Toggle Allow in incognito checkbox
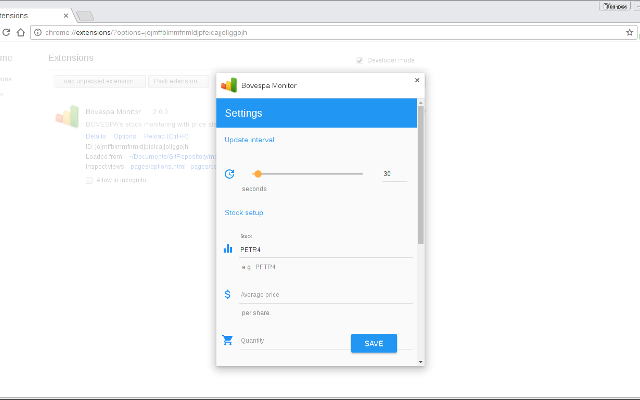This screenshot has width=640, height=400. pos(89,180)
